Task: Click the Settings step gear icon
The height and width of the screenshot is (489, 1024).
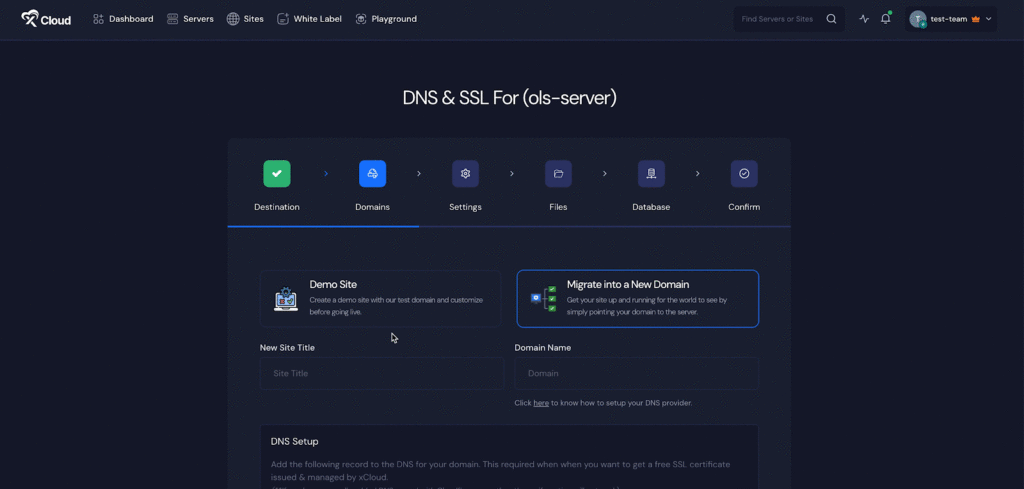Action: click(465, 173)
